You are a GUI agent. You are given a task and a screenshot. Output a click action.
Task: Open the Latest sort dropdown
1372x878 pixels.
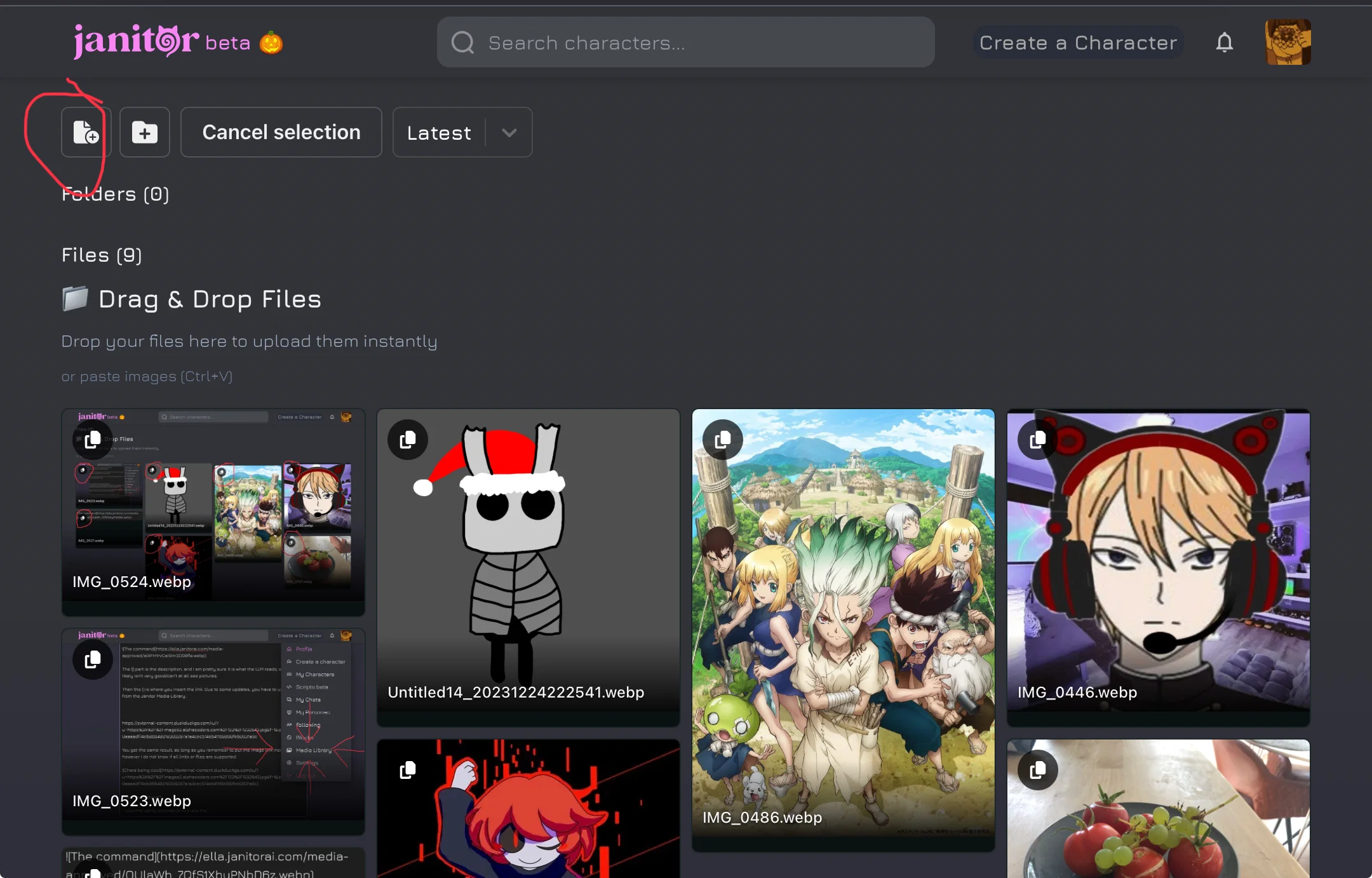click(x=462, y=132)
